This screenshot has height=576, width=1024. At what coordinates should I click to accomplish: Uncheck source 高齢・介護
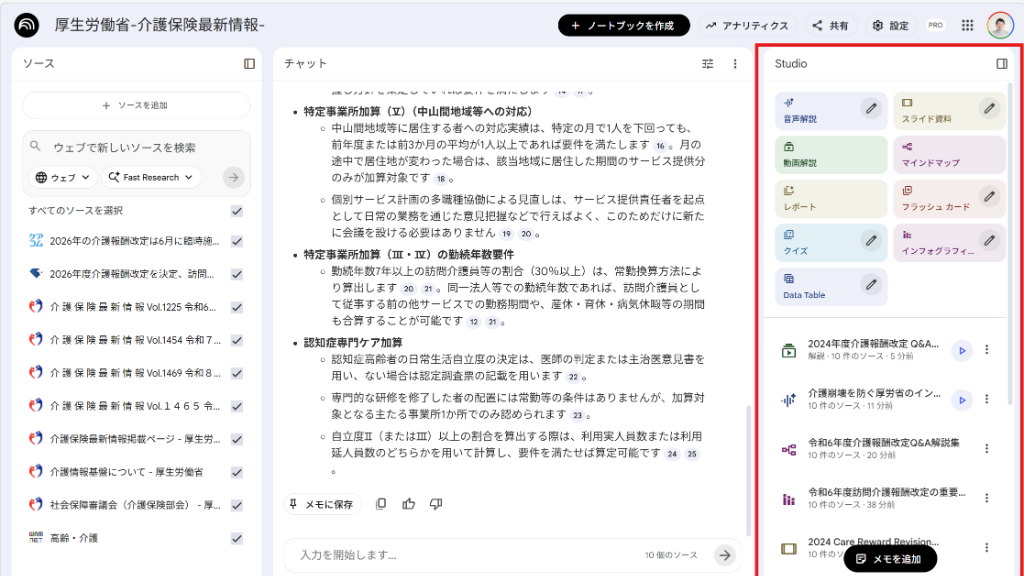pos(237,539)
